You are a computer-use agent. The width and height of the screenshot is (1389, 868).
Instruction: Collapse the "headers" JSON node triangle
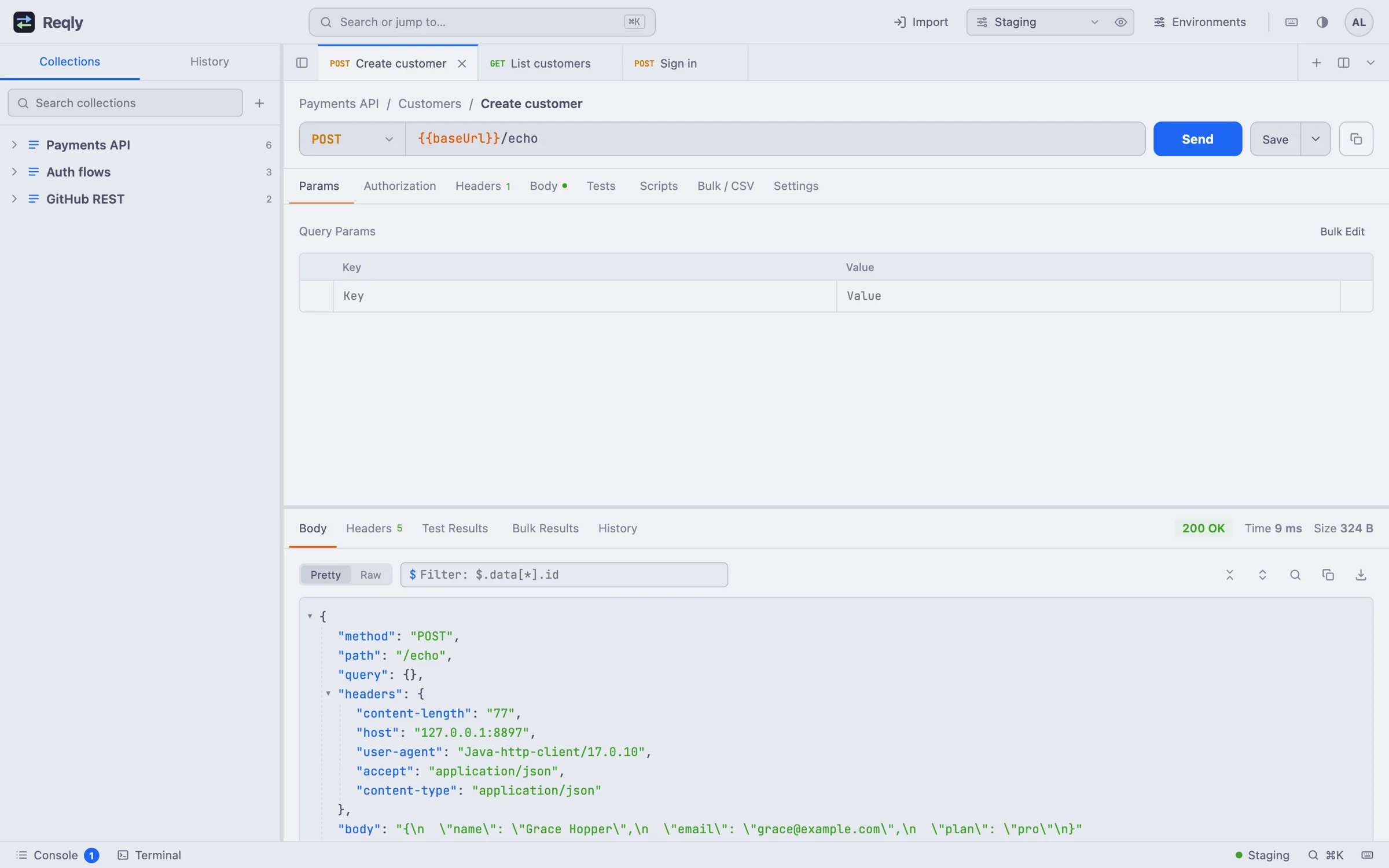(x=328, y=693)
